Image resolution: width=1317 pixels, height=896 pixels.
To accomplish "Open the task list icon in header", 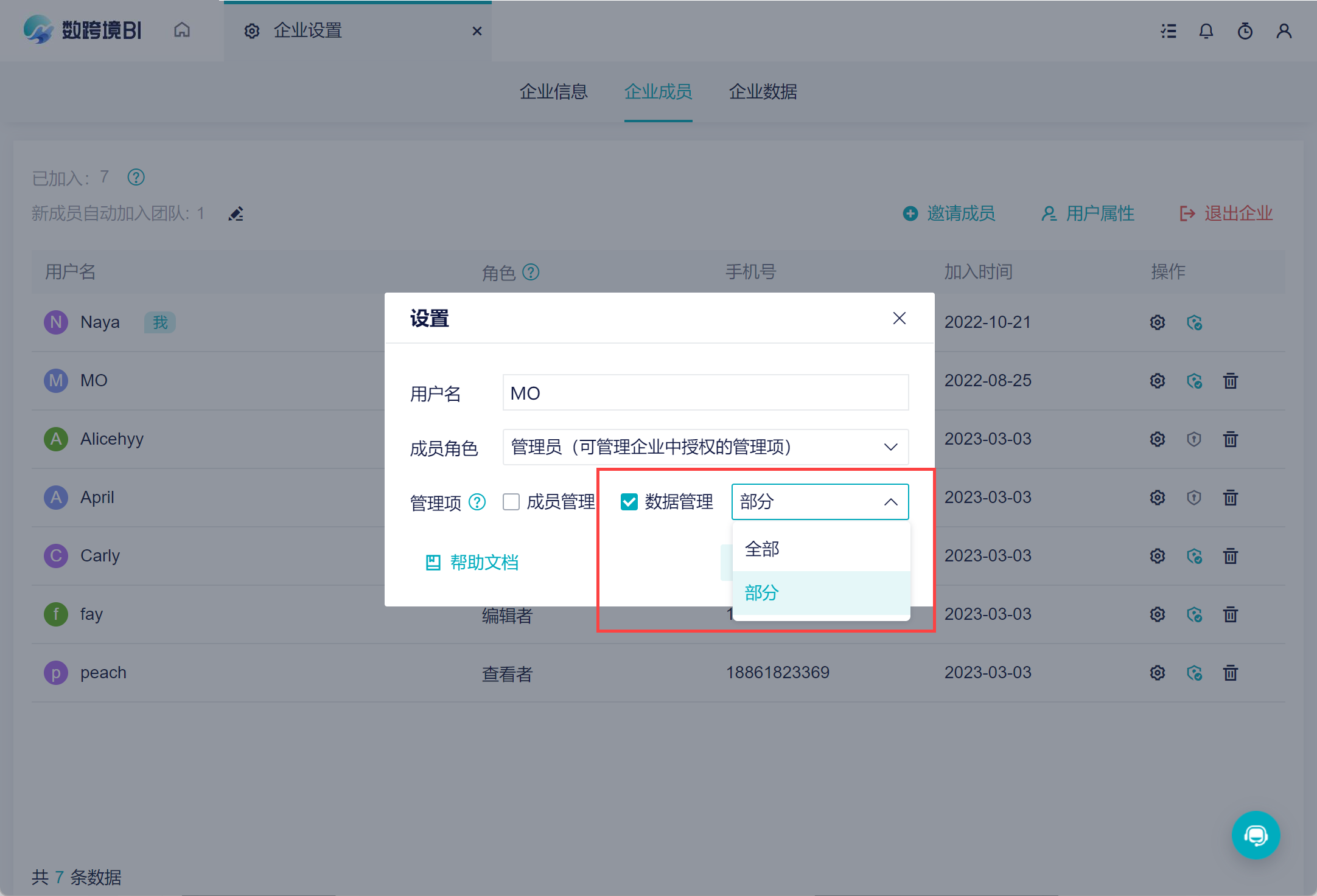I will click(x=1168, y=31).
